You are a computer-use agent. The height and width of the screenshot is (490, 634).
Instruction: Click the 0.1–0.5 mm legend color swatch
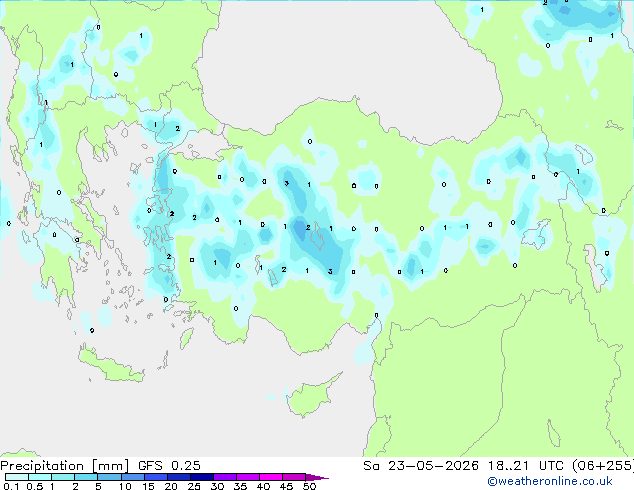[17, 477]
